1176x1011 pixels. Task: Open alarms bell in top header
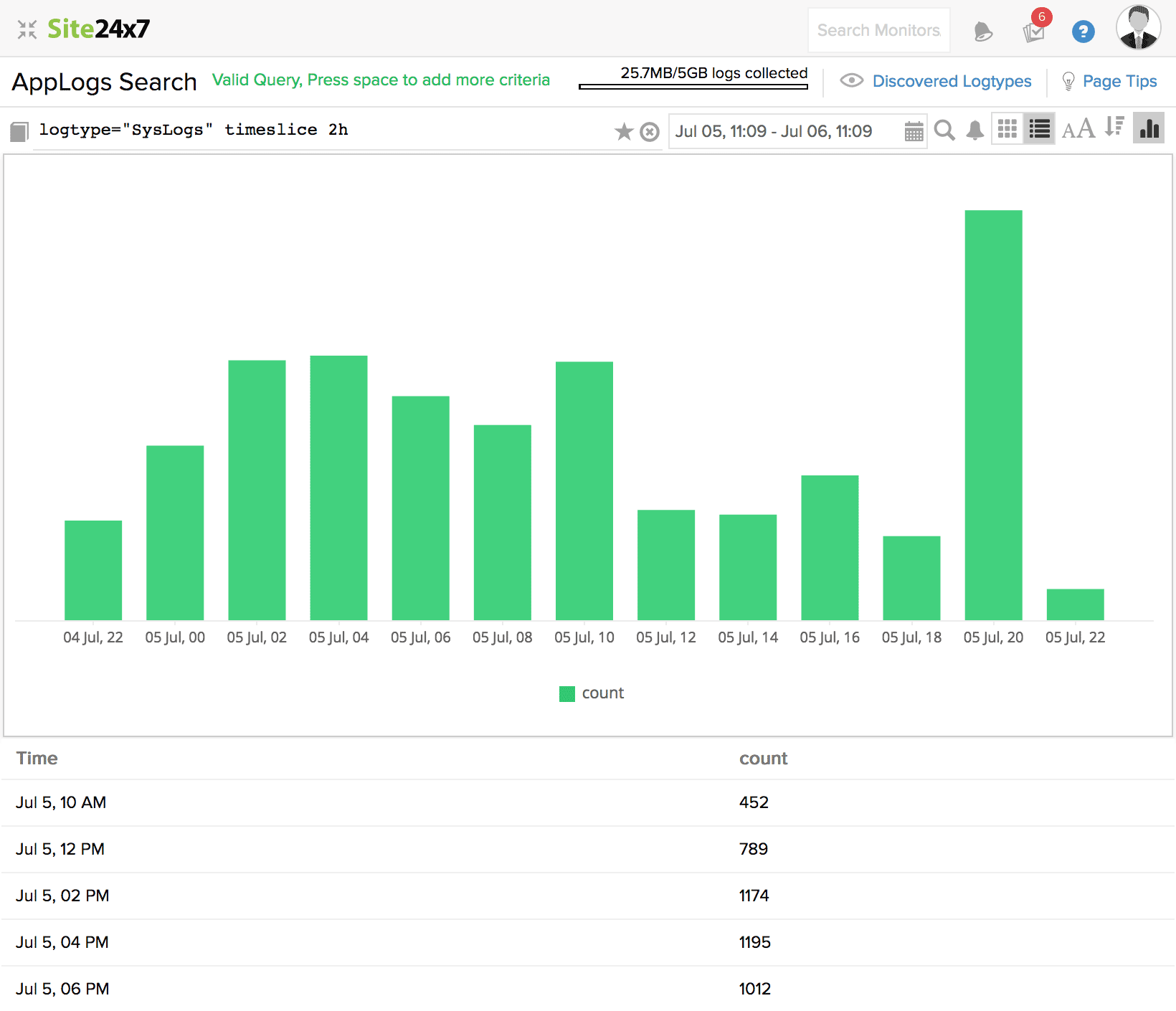pyautogui.click(x=983, y=32)
